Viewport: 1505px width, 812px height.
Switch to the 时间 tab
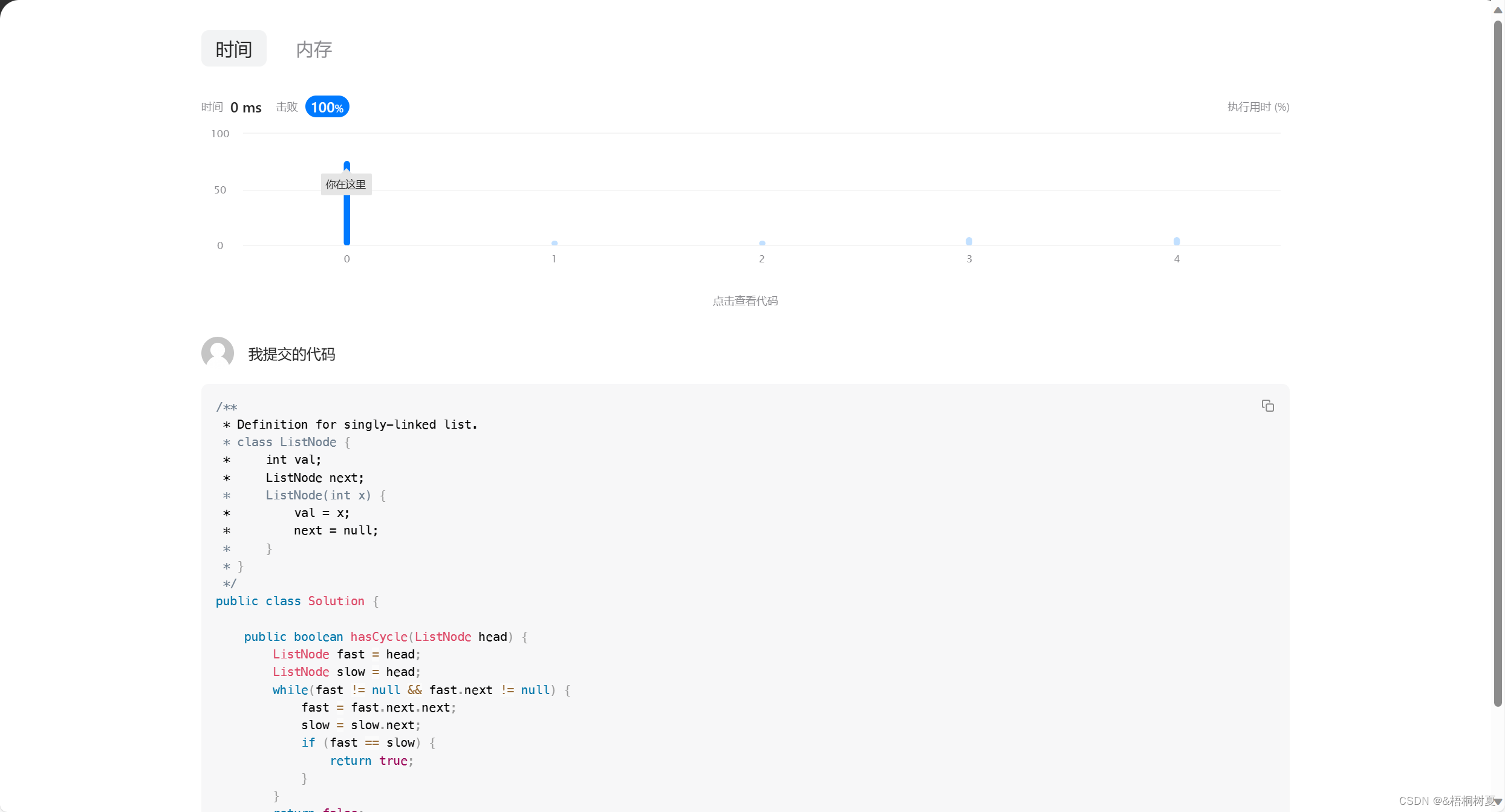[233, 49]
